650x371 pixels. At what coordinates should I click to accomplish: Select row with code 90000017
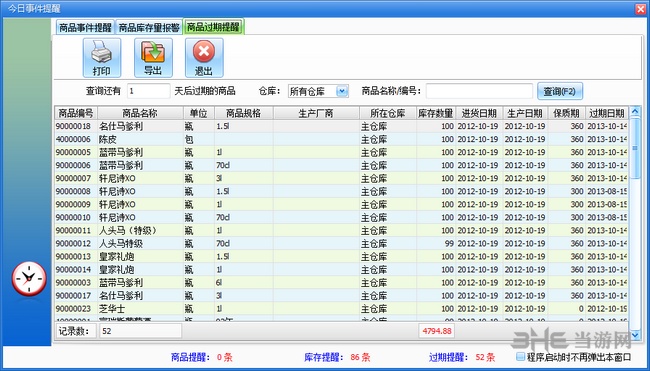[x=342, y=296]
